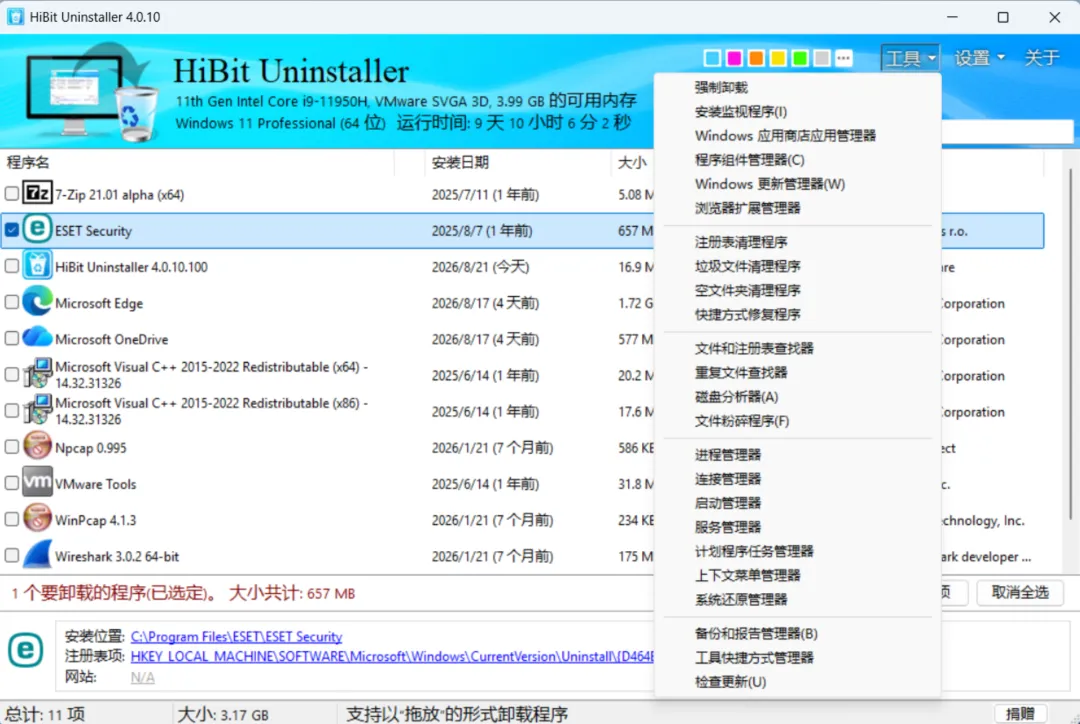Tick the Microsoft Edge checkbox
The image size is (1080, 724).
coord(12,302)
